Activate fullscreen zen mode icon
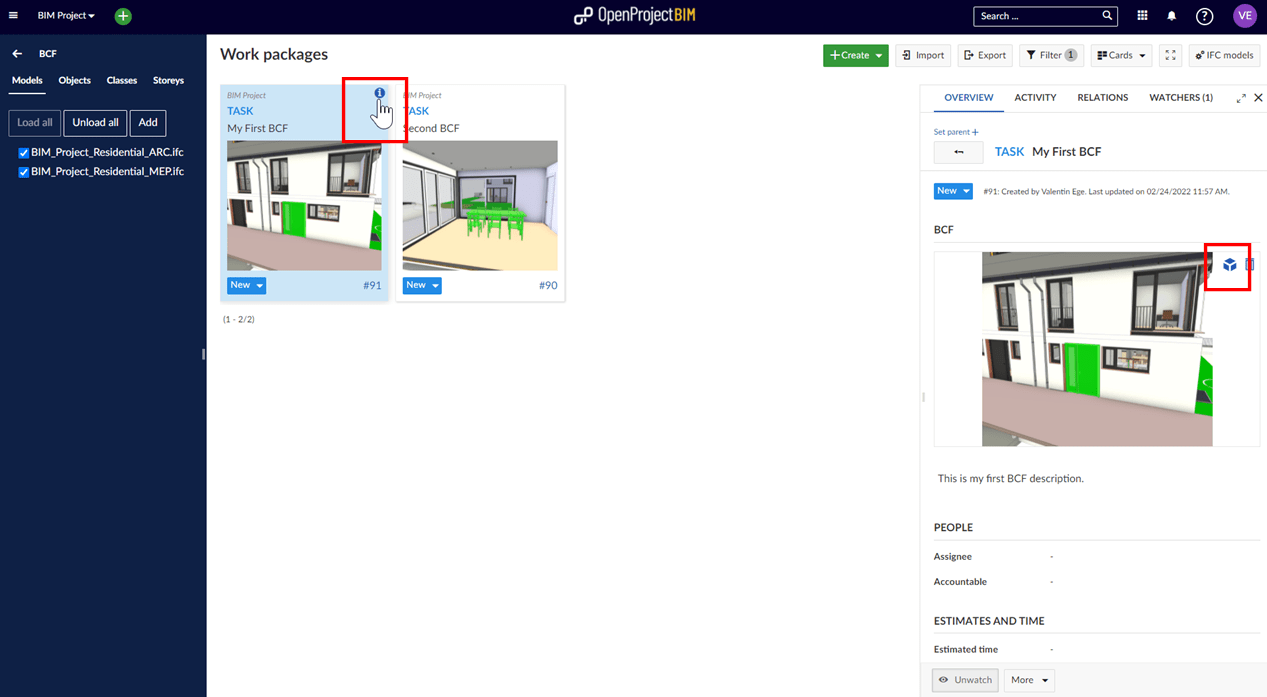This screenshot has height=697, width=1267. (1170, 55)
